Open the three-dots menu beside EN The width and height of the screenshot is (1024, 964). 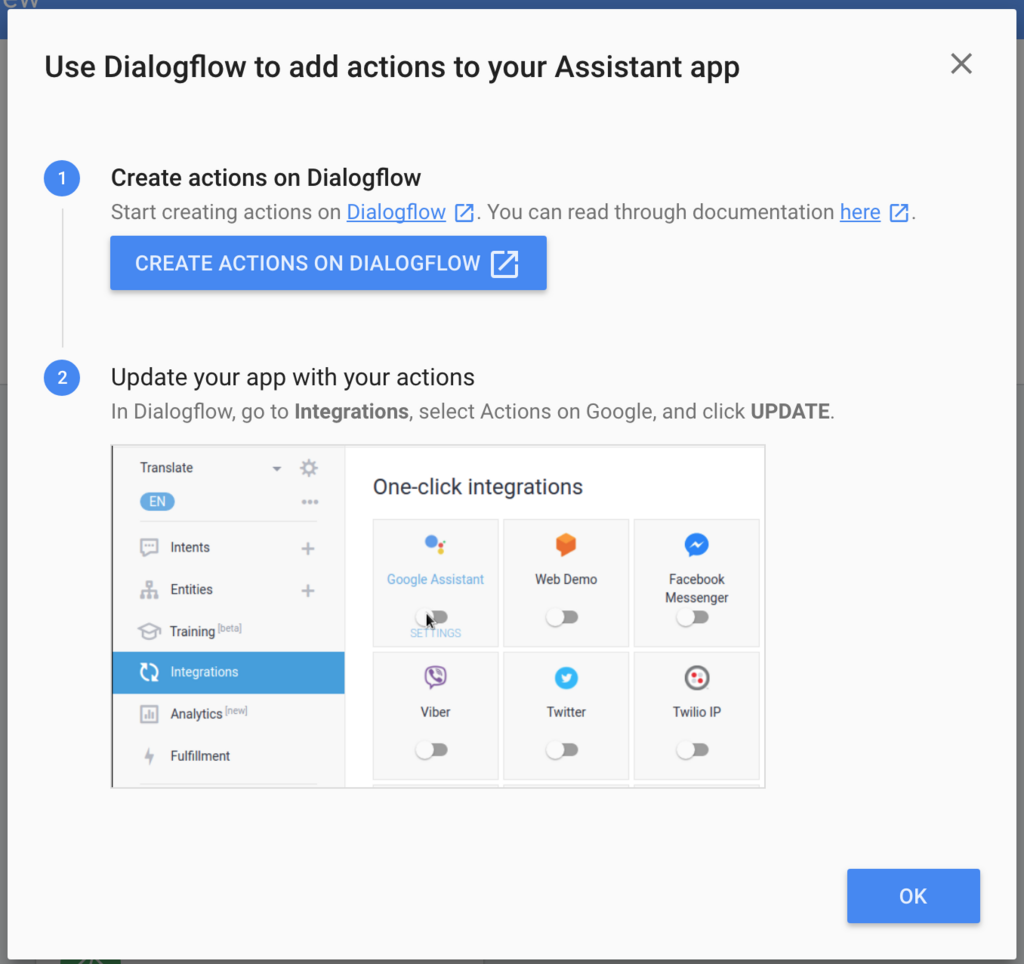click(x=310, y=502)
